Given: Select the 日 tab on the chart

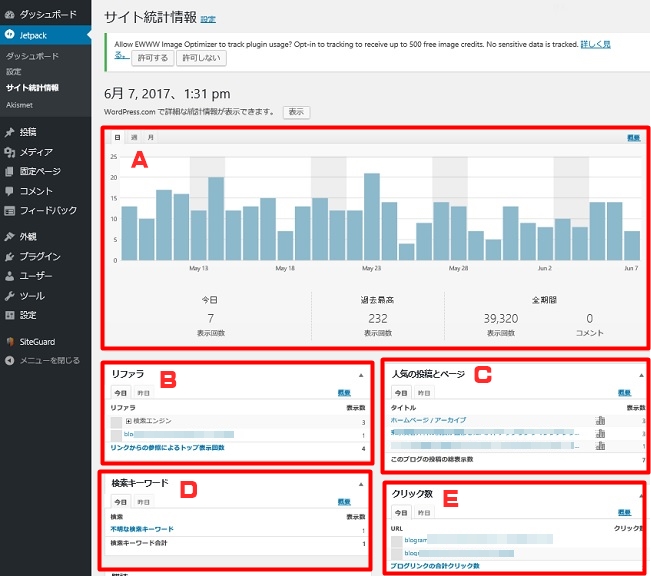Looking at the screenshot, I should pyautogui.click(x=117, y=137).
